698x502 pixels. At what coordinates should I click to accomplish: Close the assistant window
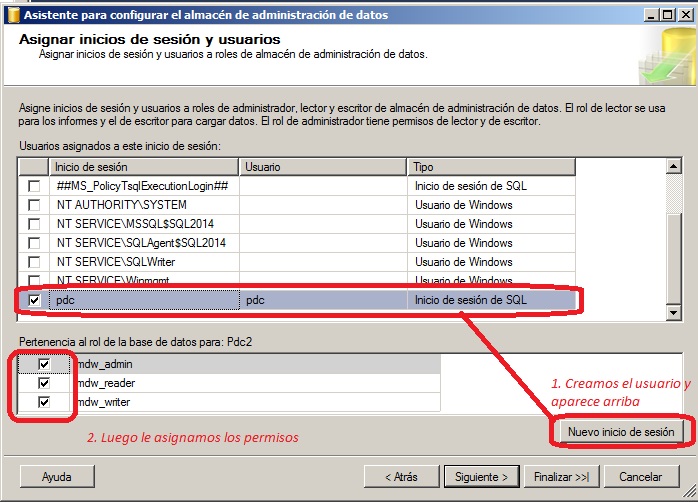686,15
